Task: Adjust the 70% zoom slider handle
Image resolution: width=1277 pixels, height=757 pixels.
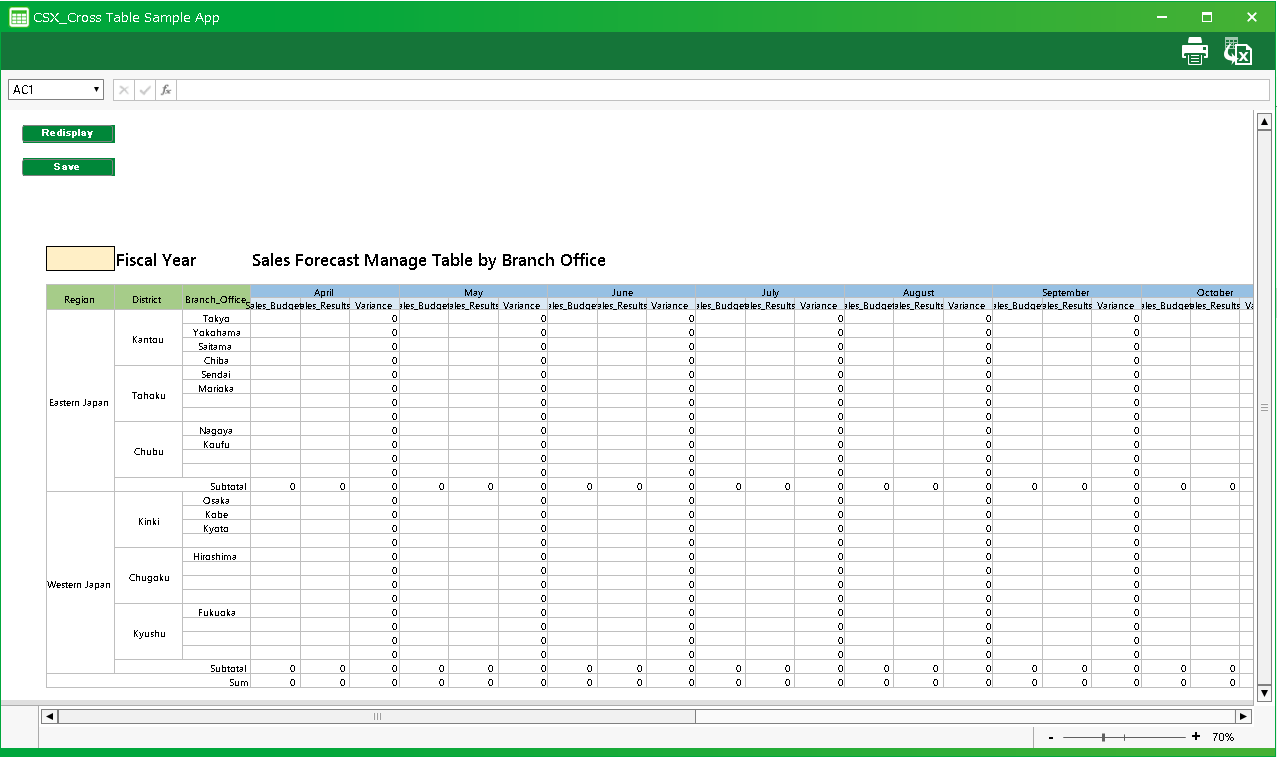Action: pos(1103,737)
